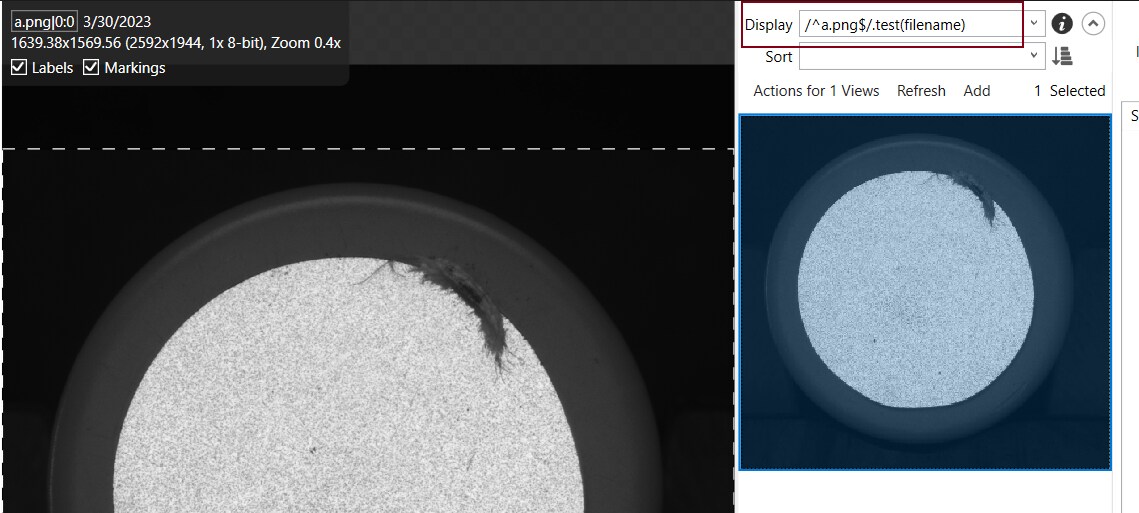This screenshot has height=513, width=1139.
Task: Toggle the sort order direction icon
Action: coord(1062,56)
